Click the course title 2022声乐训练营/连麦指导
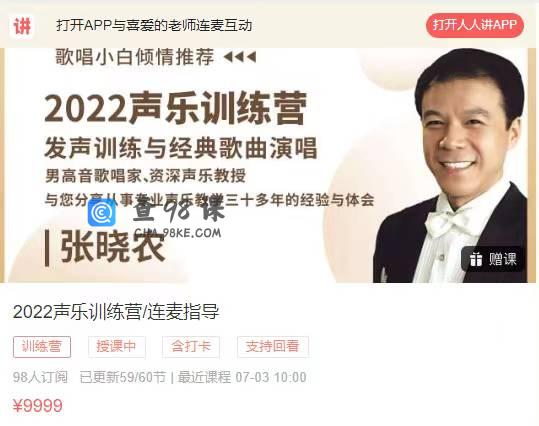This screenshot has width=539, height=426. 116,312
